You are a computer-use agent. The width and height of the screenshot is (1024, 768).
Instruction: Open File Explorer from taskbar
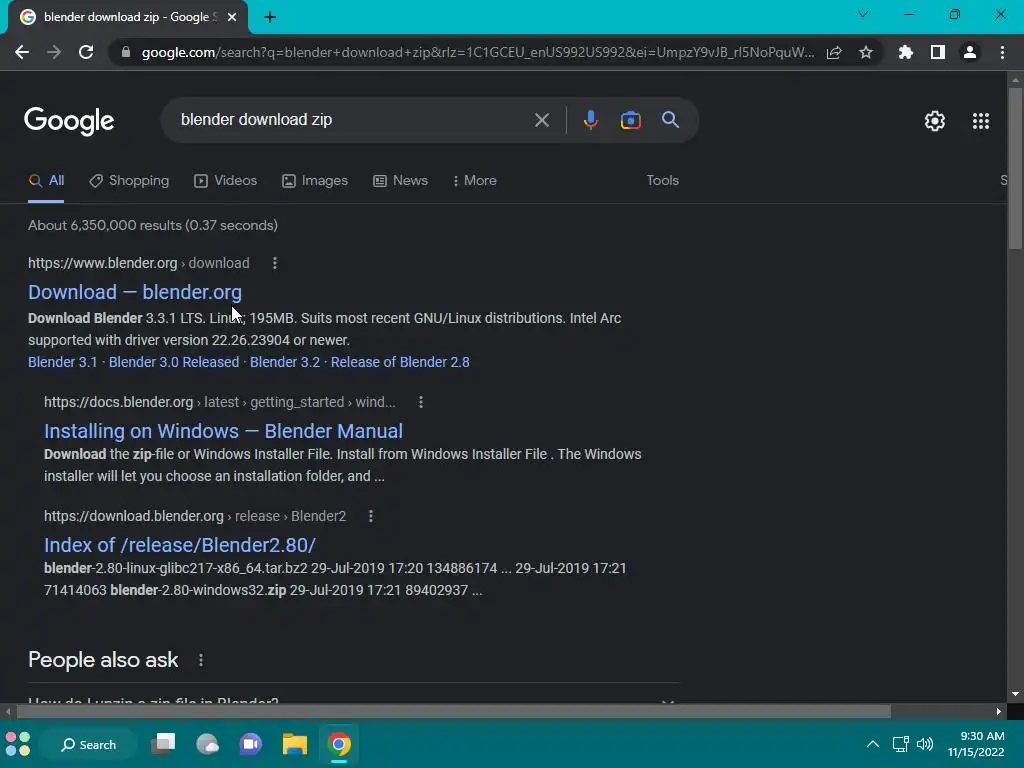[295, 744]
